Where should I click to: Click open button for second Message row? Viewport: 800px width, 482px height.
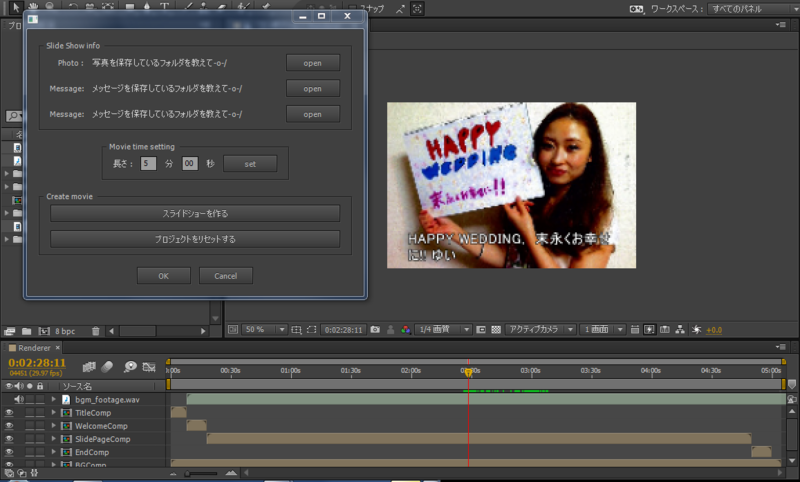313,114
